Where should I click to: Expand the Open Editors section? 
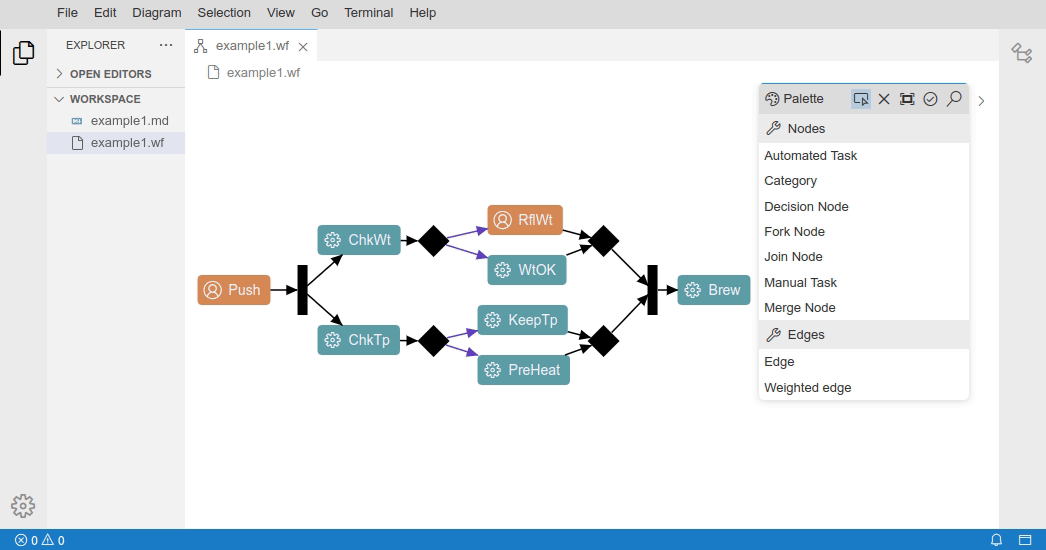tap(110, 74)
